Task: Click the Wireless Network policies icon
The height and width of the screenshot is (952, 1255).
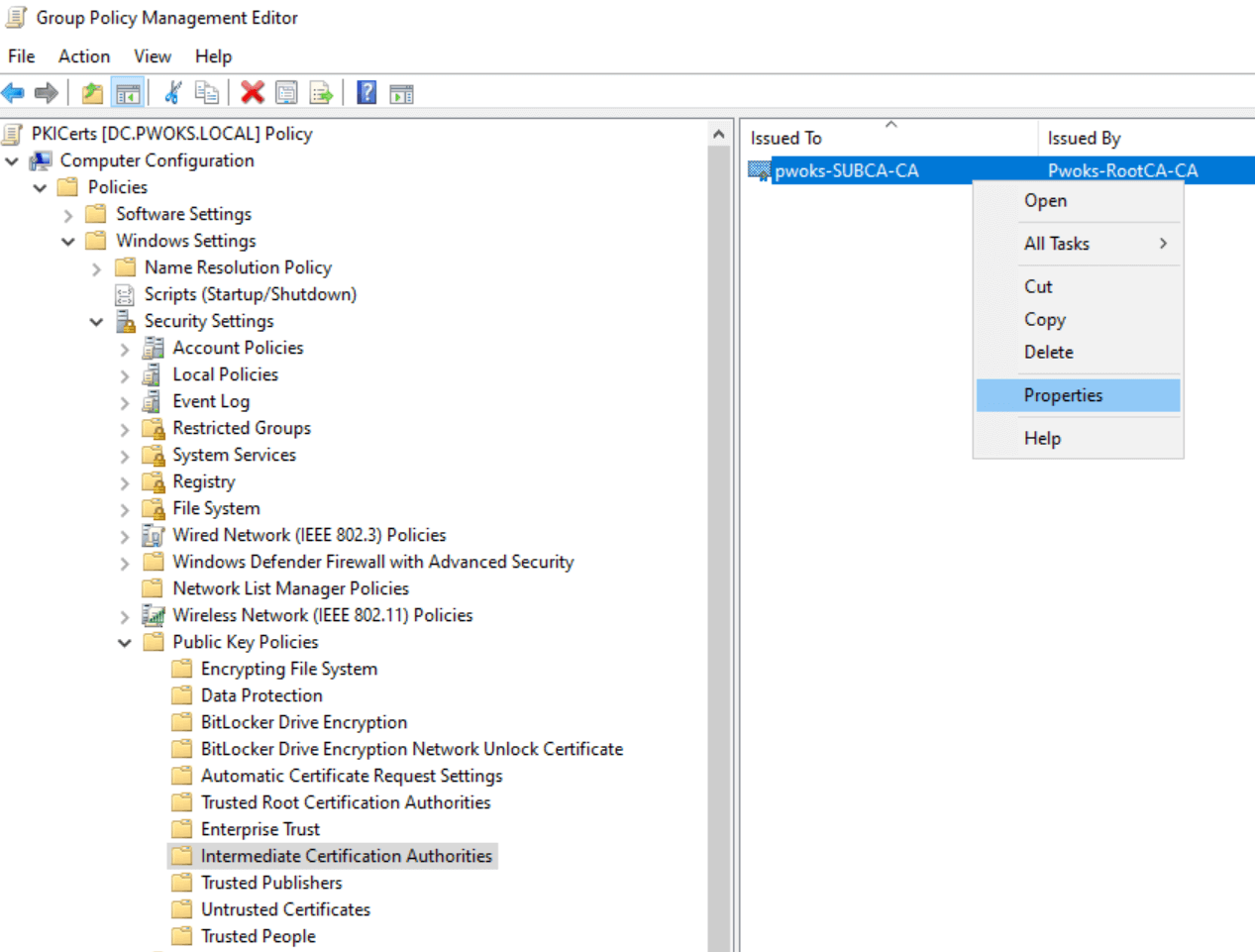Action: pos(153,615)
